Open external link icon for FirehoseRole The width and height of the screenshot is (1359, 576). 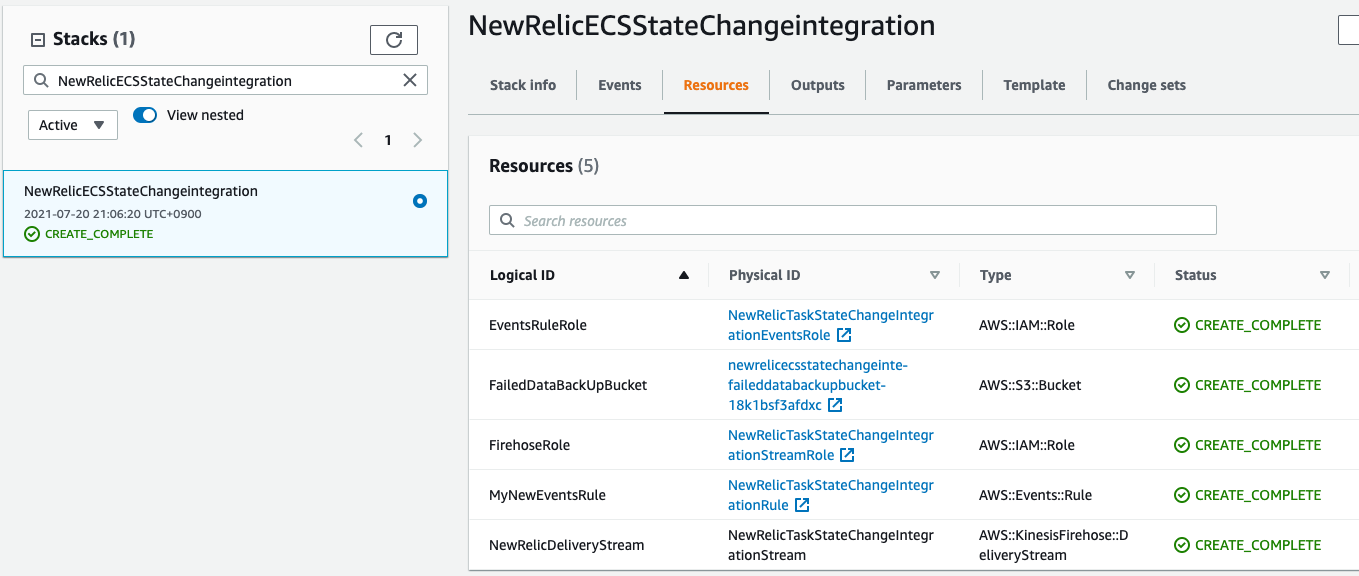(847, 455)
